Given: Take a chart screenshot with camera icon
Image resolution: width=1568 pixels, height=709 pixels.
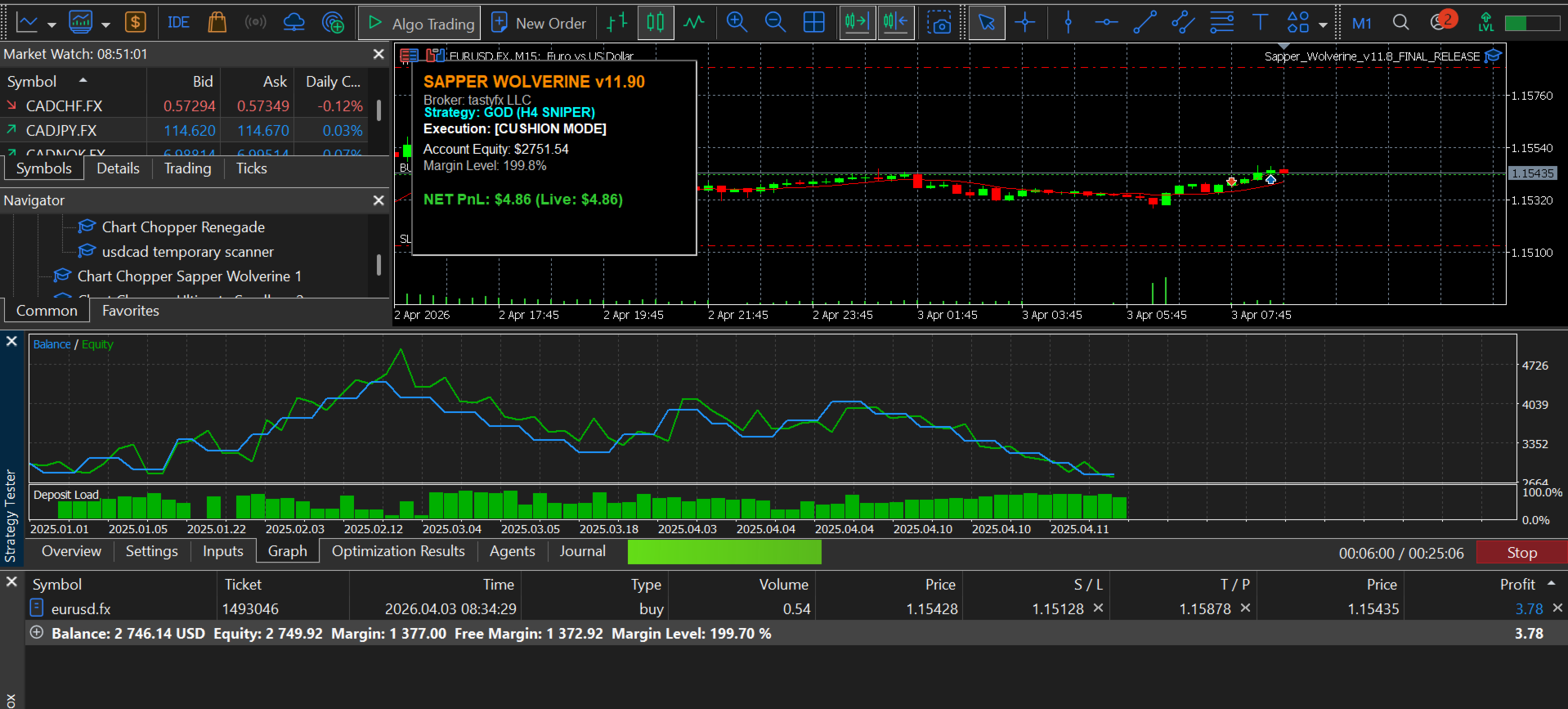Looking at the screenshot, I should tap(939, 23).
